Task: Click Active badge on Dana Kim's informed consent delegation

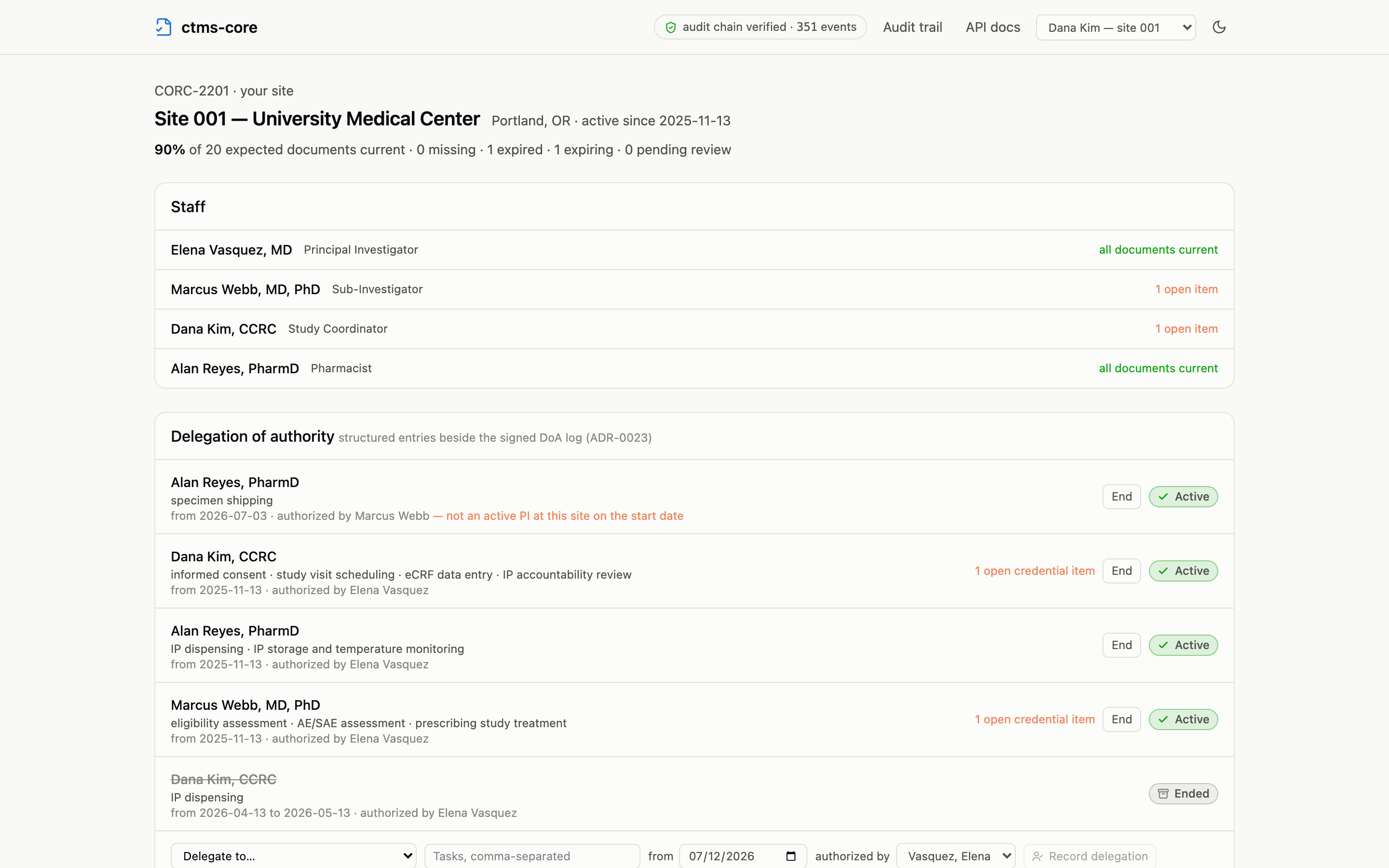Action: (1183, 570)
